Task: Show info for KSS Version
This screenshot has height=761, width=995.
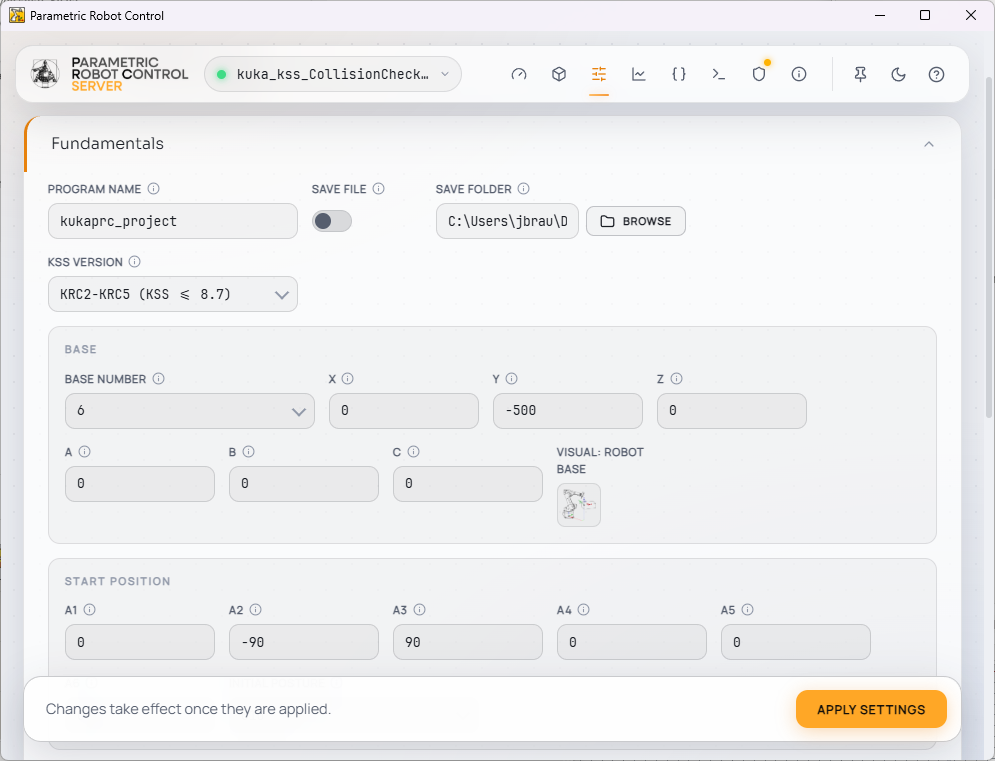Action: click(x=135, y=261)
